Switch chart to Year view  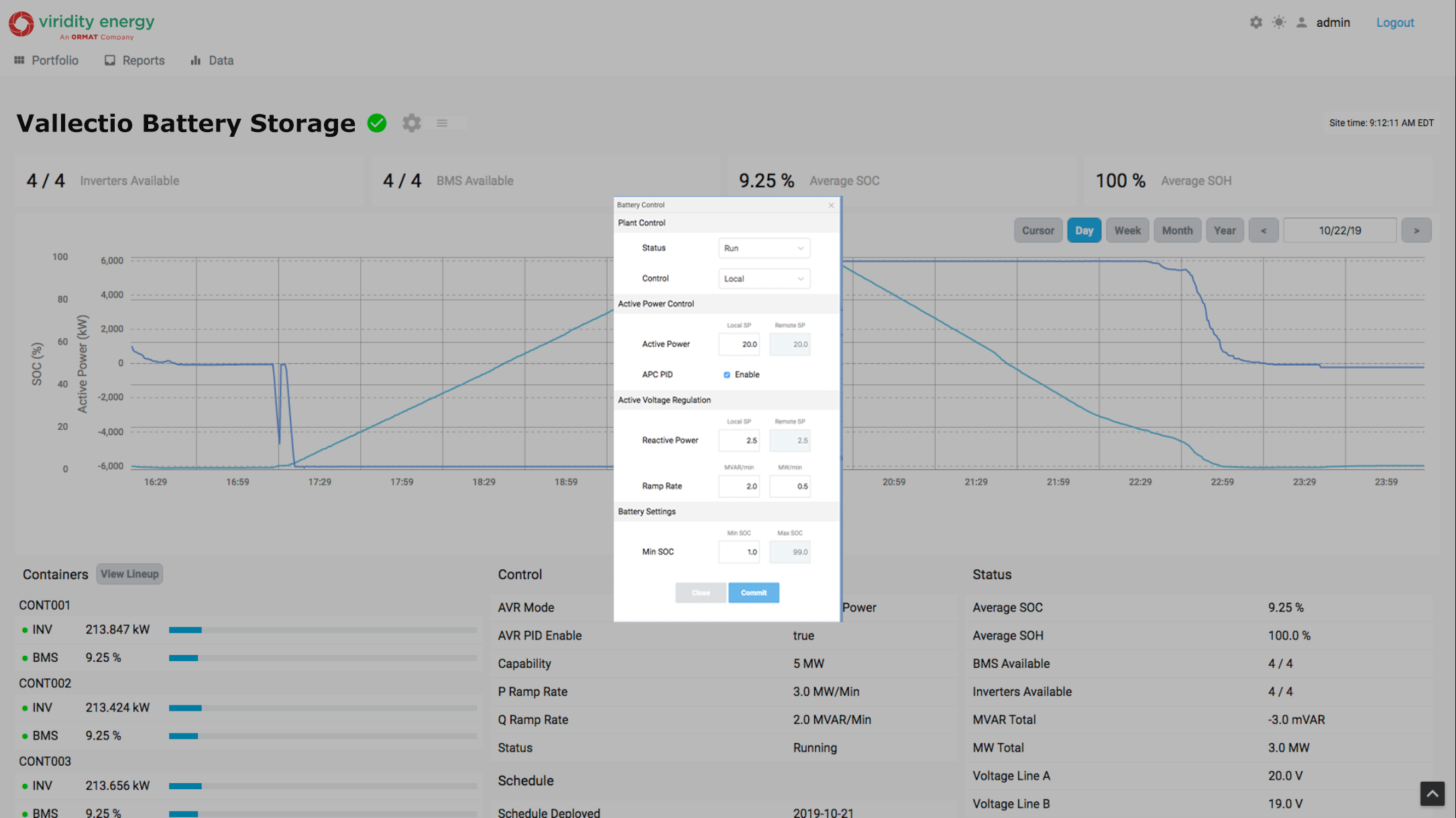[1225, 231]
